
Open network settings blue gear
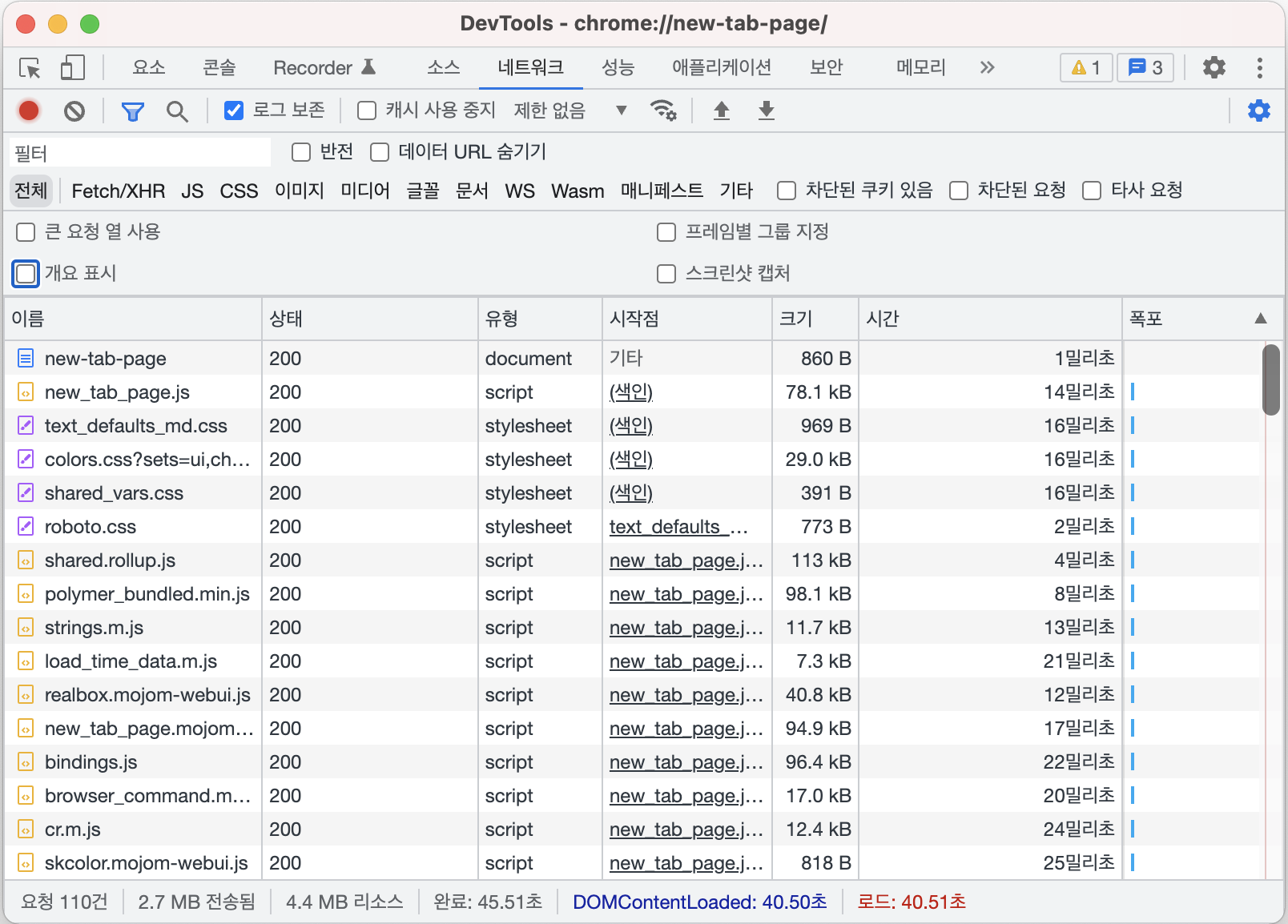click(x=1259, y=110)
